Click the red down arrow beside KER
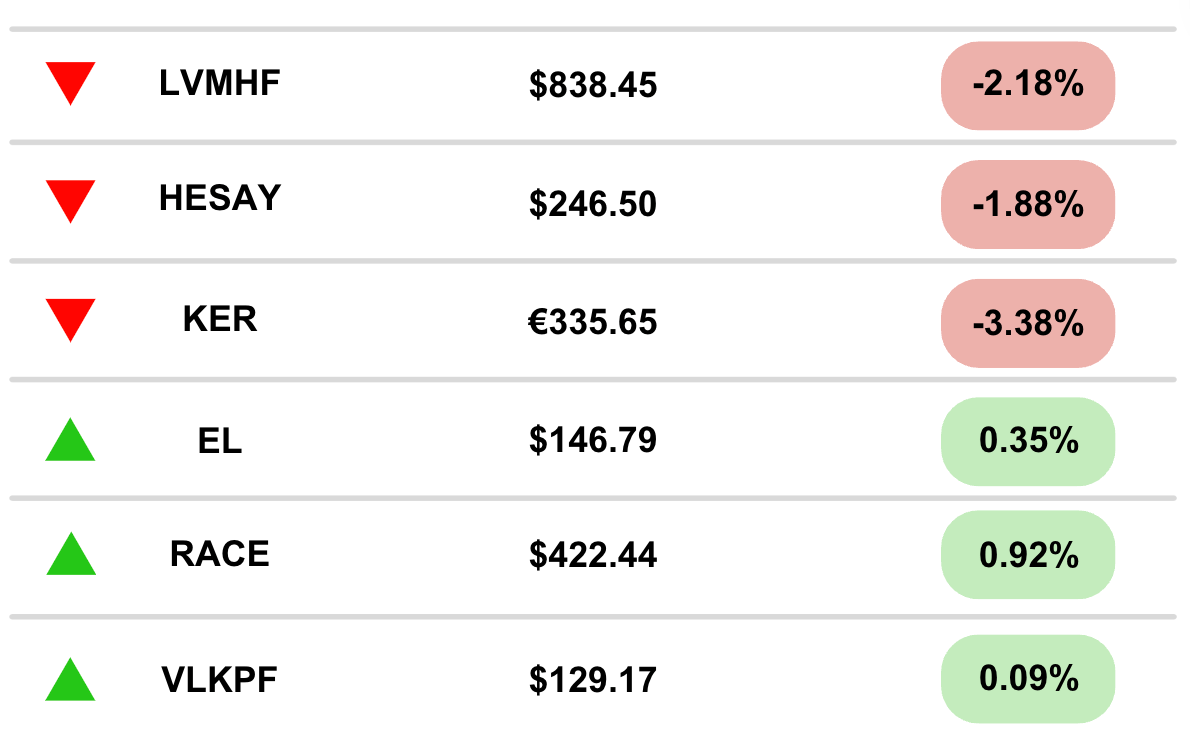 tap(70, 318)
